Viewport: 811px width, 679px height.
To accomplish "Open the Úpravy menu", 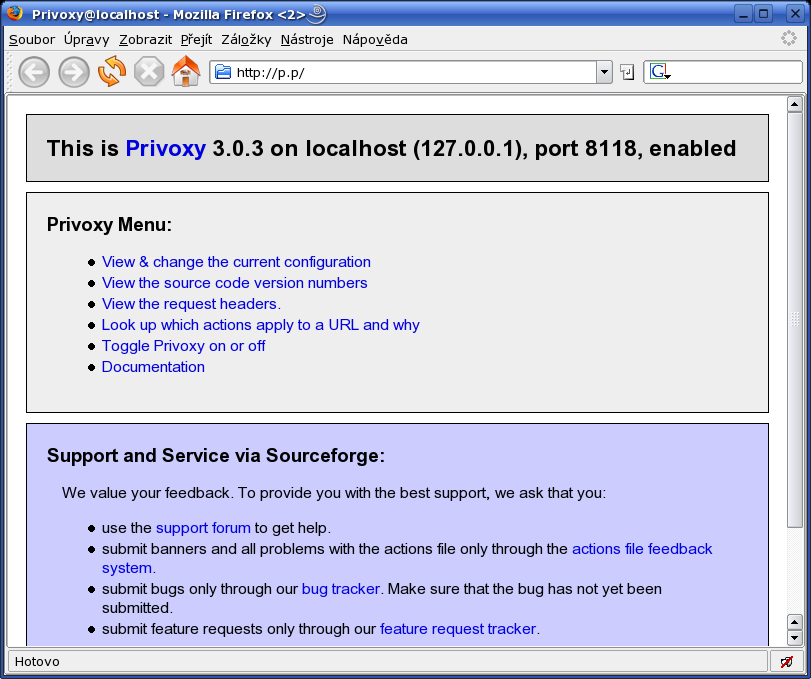I will tap(86, 40).
